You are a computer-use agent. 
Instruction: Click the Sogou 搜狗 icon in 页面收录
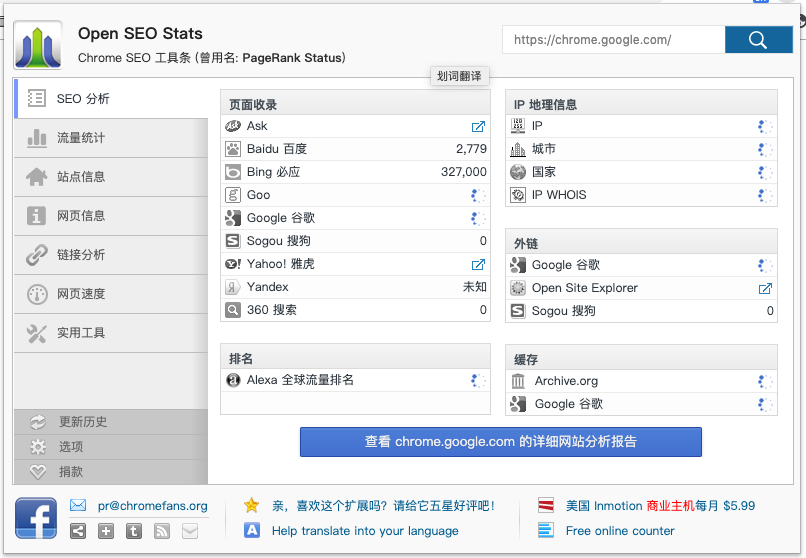(233, 241)
